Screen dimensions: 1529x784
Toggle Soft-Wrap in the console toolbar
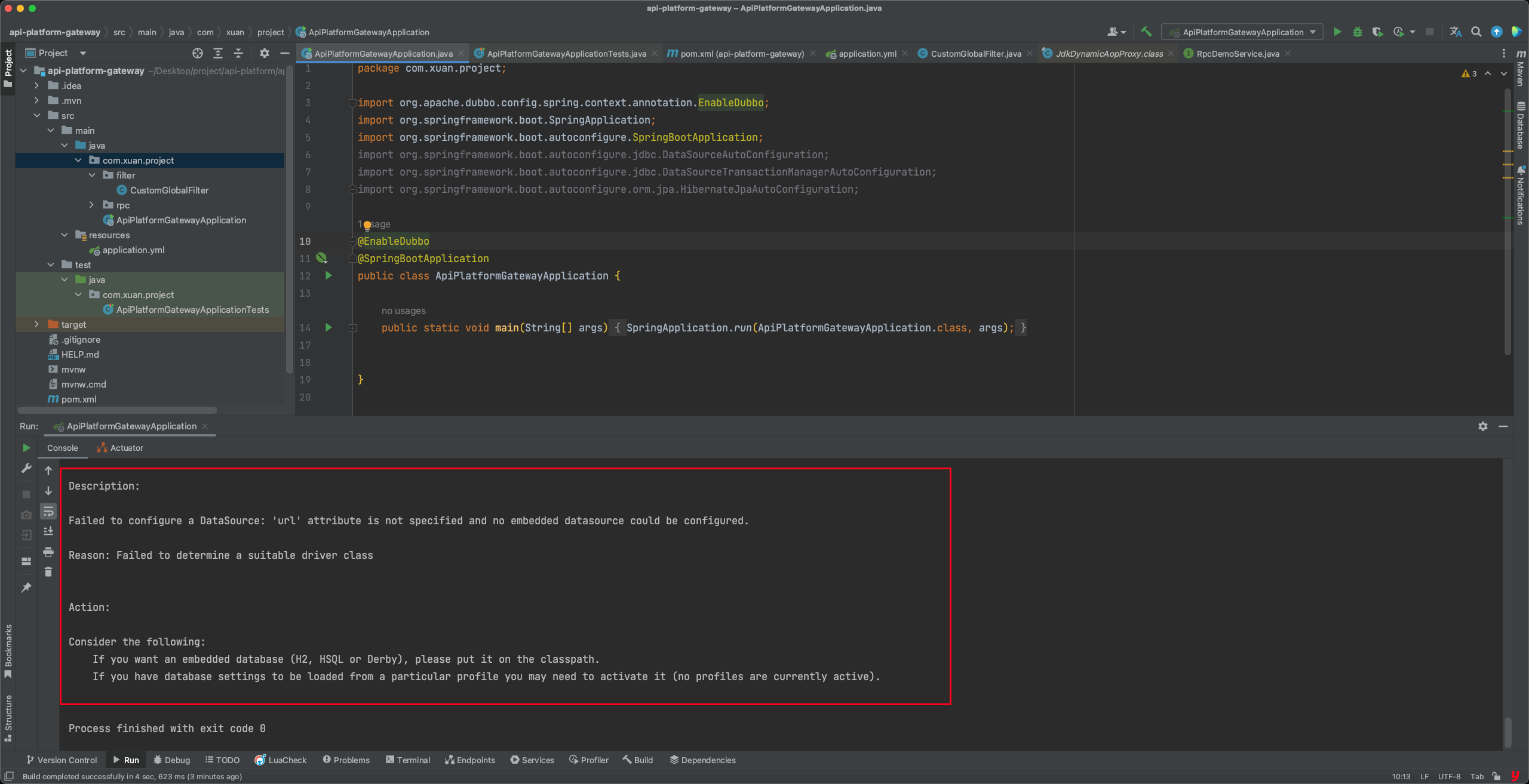pyautogui.click(x=48, y=511)
